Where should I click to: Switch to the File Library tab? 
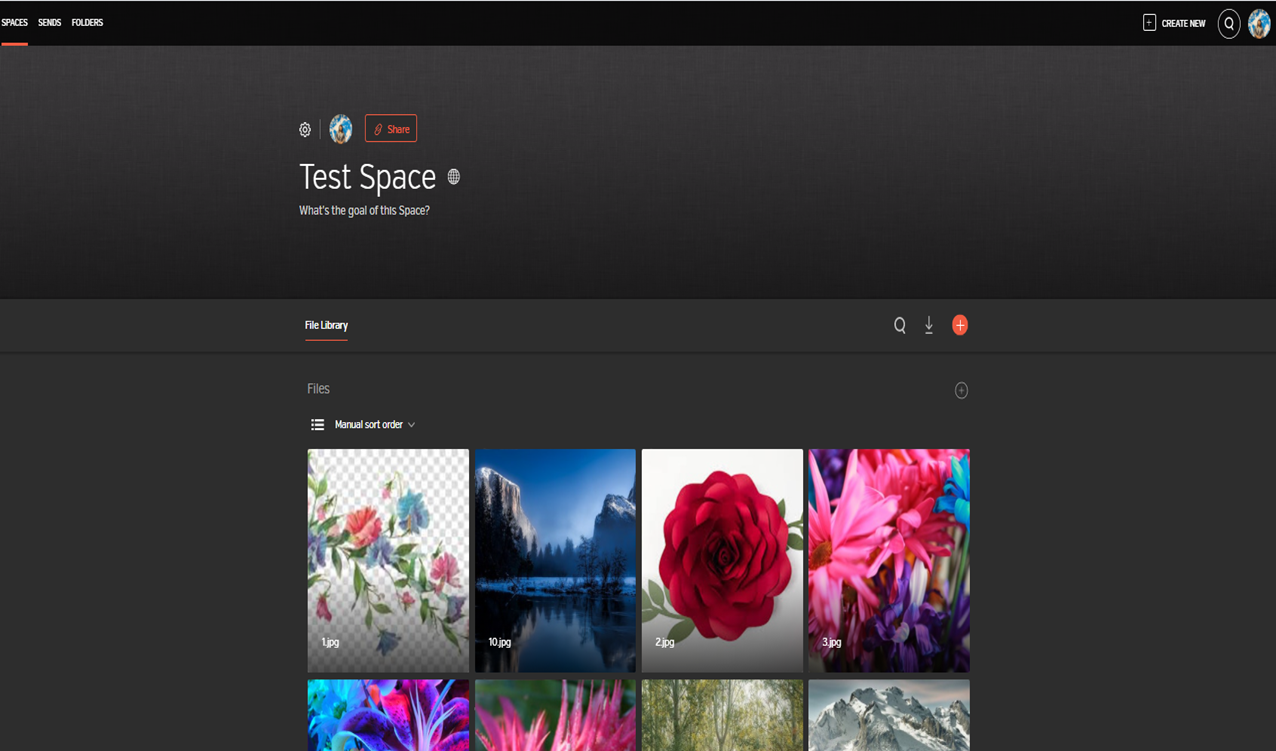point(326,325)
